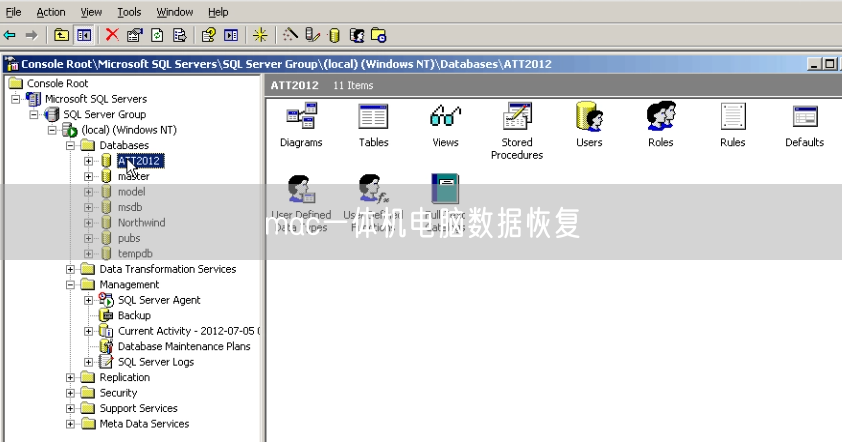842x445 pixels.
Task: Expand the Data Transformation Services node
Action: (x=71, y=269)
